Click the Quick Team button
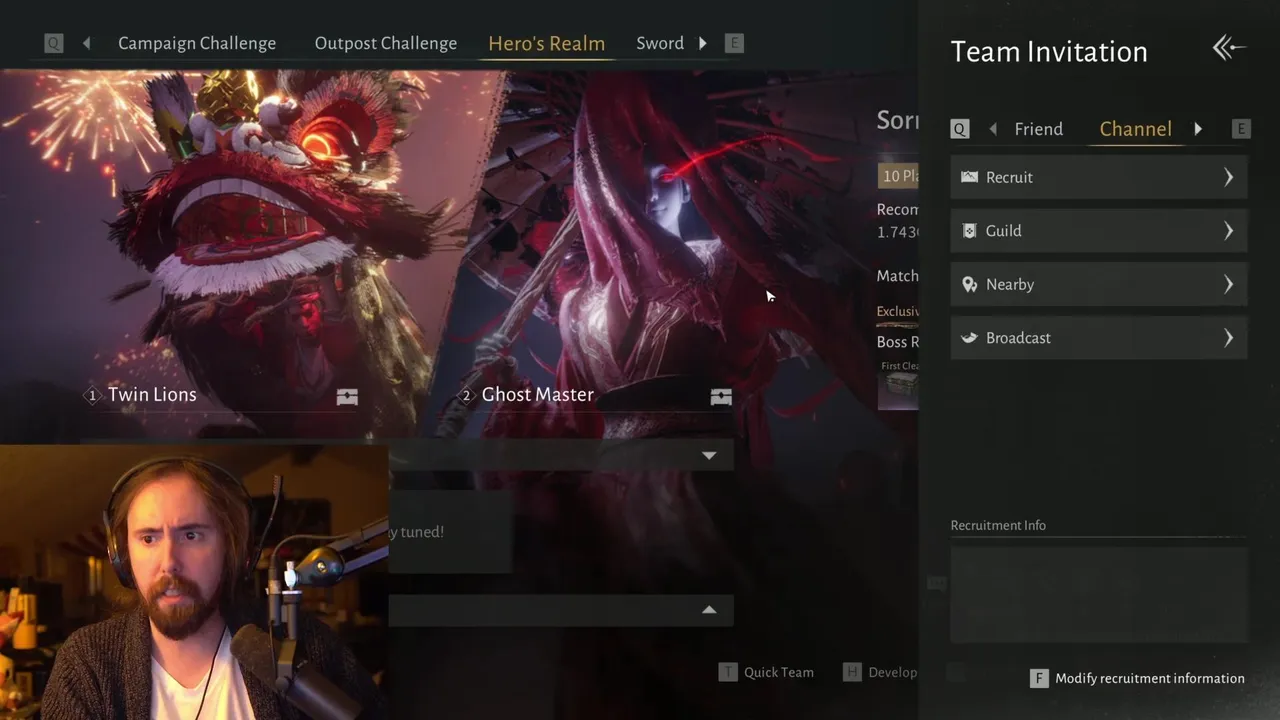The image size is (1280, 720). point(778,672)
